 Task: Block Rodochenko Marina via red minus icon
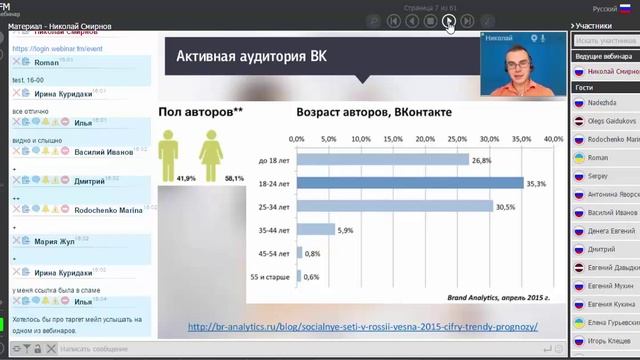65,209
